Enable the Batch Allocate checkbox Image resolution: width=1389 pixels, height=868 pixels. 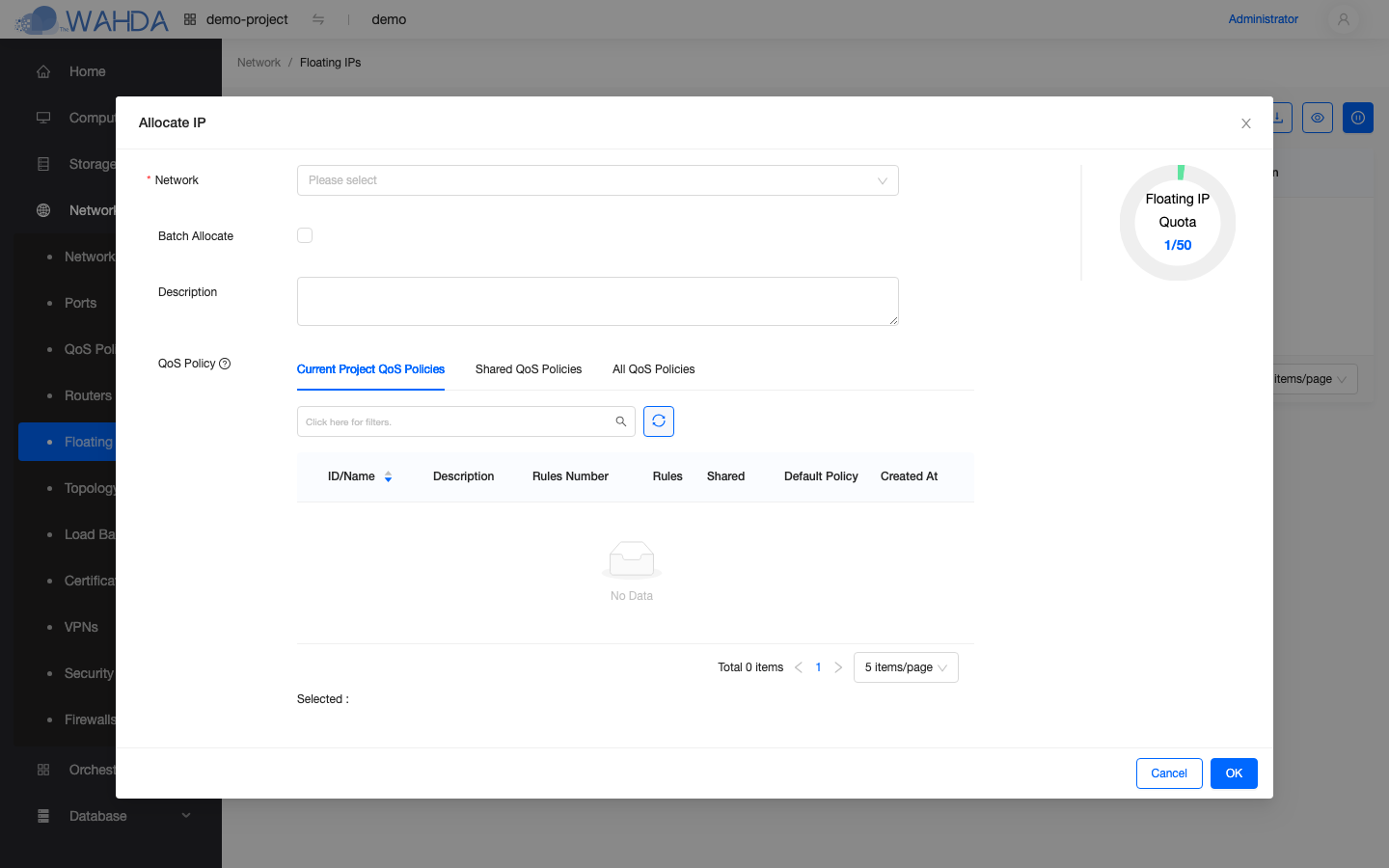point(305,235)
